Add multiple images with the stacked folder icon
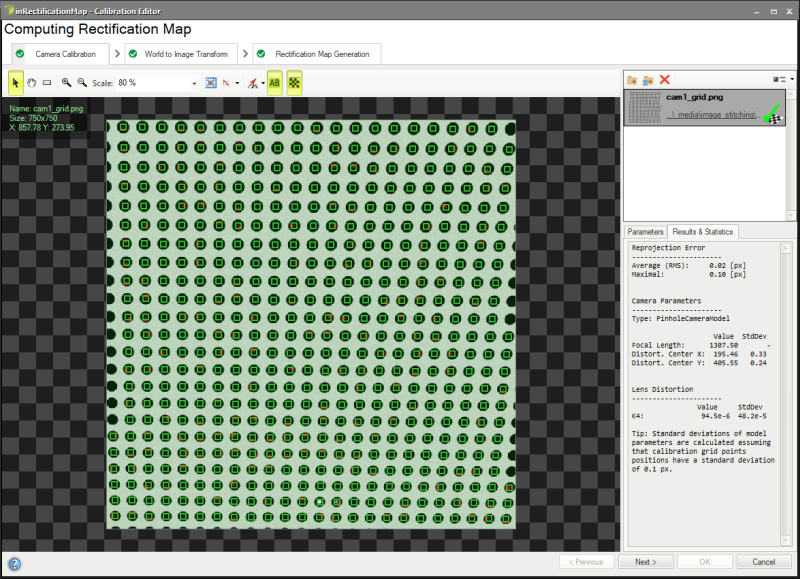The width and height of the screenshot is (800, 579). (x=648, y=80)
